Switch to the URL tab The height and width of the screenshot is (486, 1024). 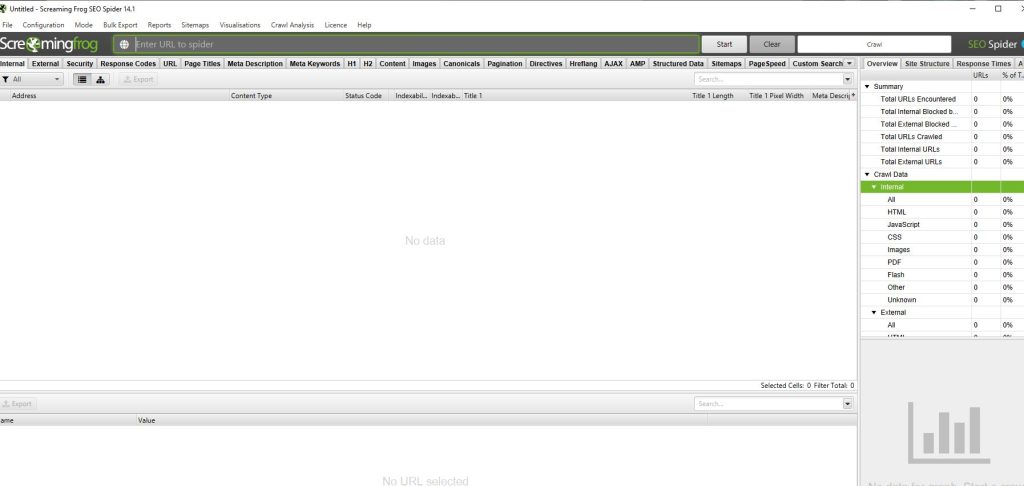pyautogui.click(x=170, y=63)
